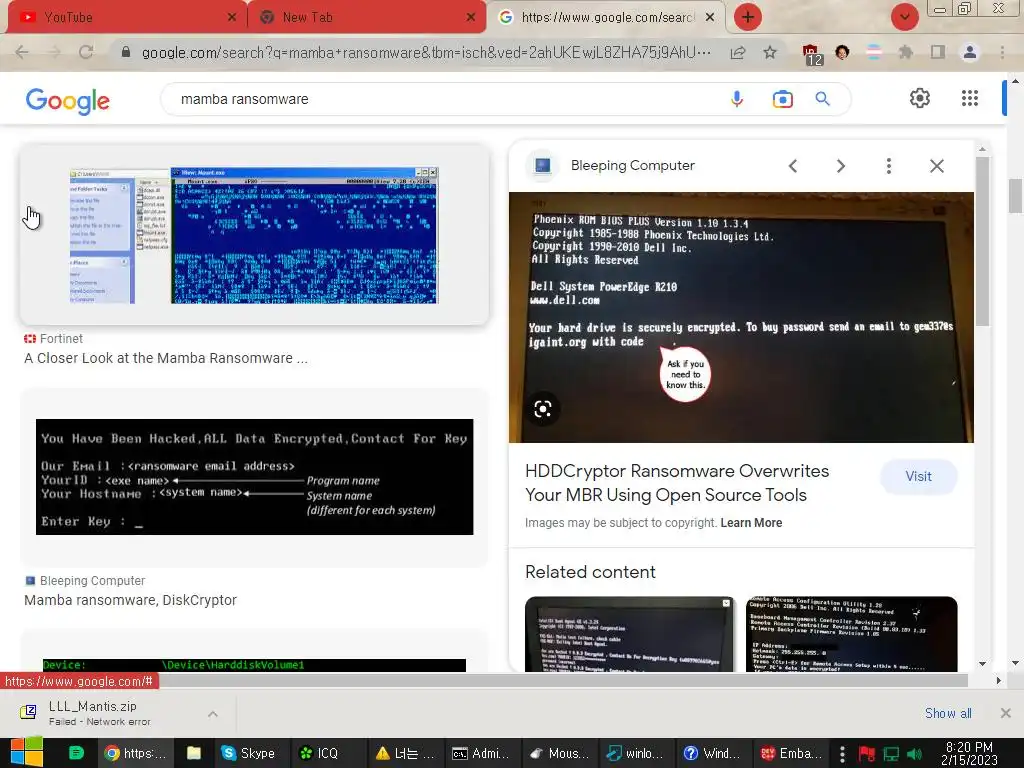Open File Explorer from taskbar
This screenshot has width=1024, height=768.
click(x=194, y=753)
